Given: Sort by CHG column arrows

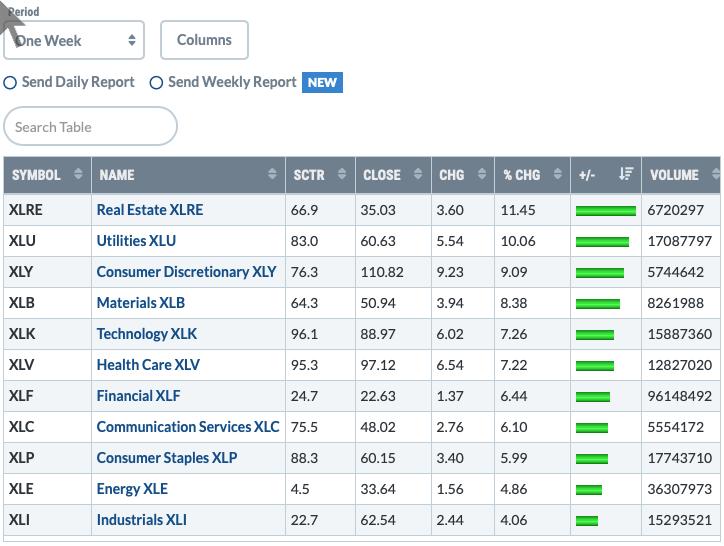Looking at the screenshot, I should click(482, 174).
